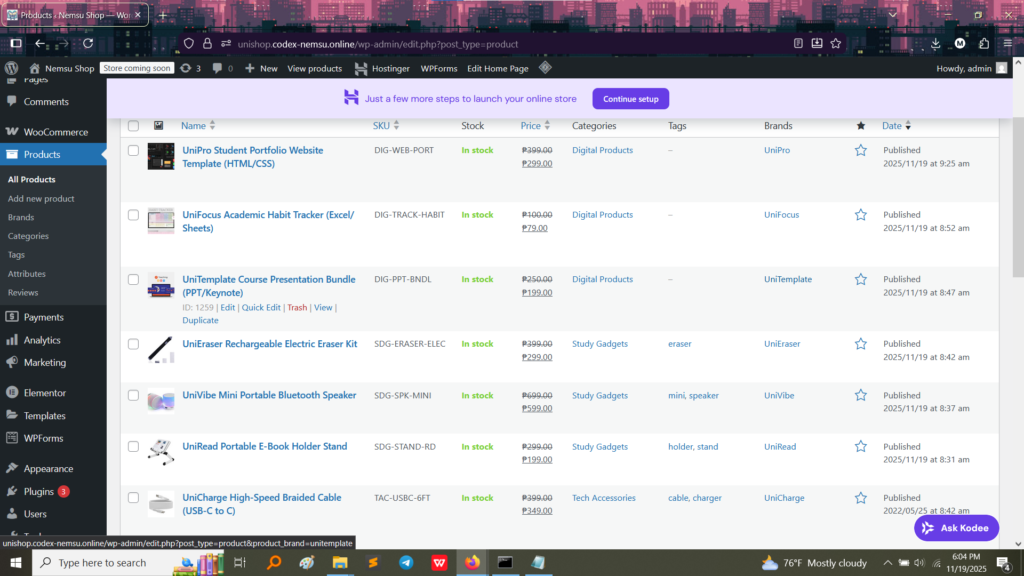This screenshot has width=1024, height=576.
Task: Bookmark this page with the star icon
Action: 836,43
